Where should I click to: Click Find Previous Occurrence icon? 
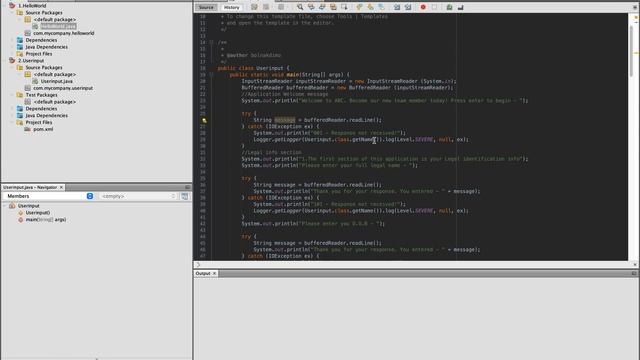click(311, 7)
